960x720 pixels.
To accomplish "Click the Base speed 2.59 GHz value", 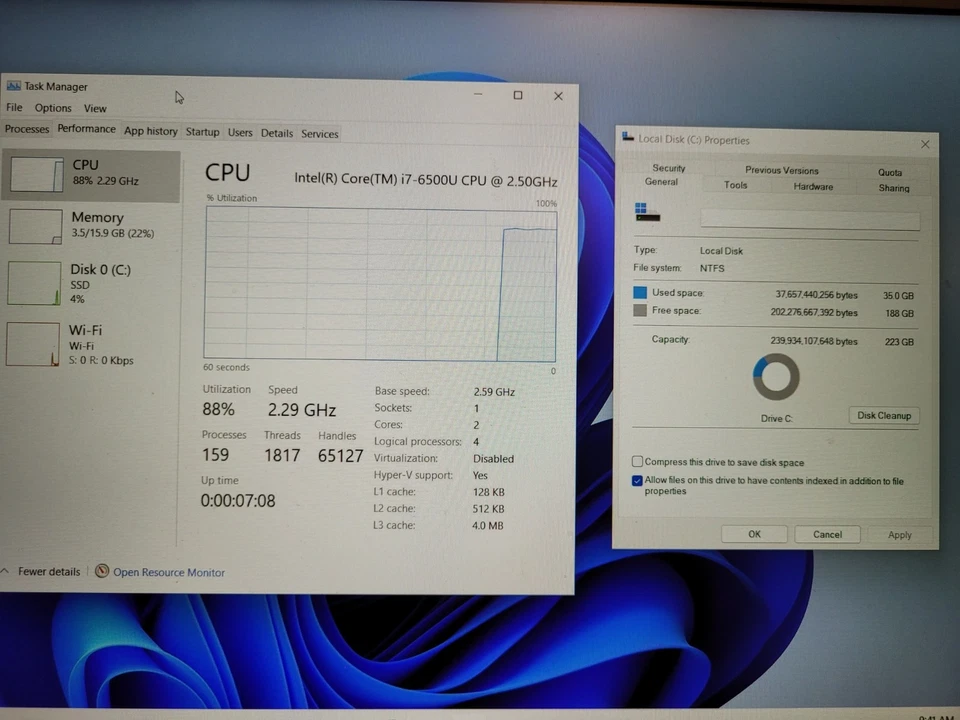I will [494, 392].
